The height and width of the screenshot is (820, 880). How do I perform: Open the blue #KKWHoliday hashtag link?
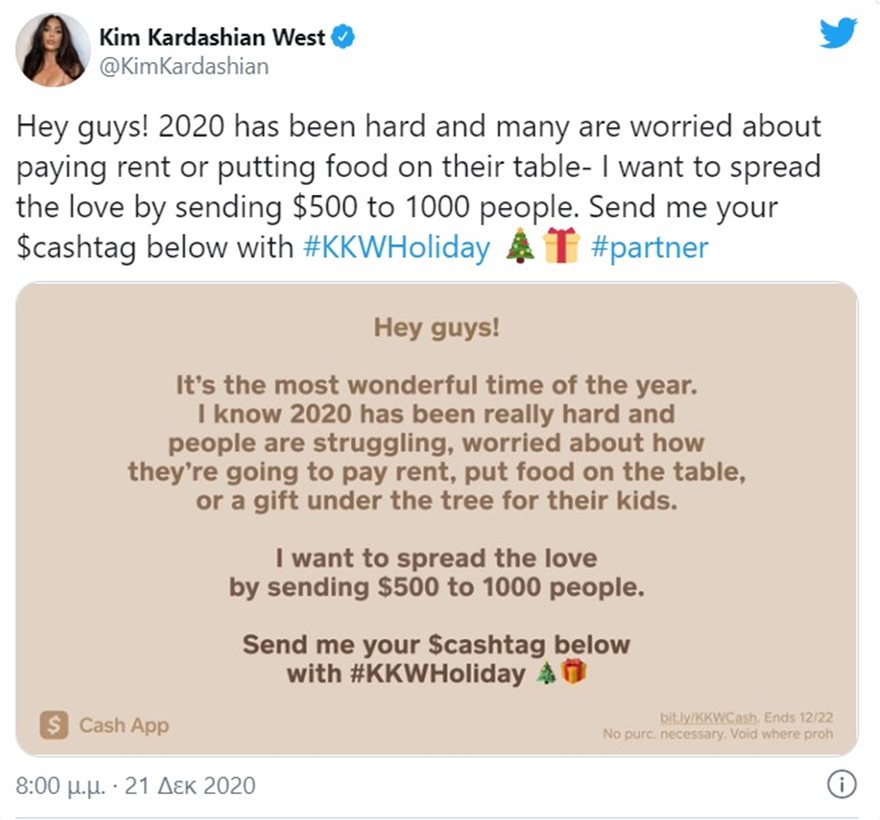point(395,247)
